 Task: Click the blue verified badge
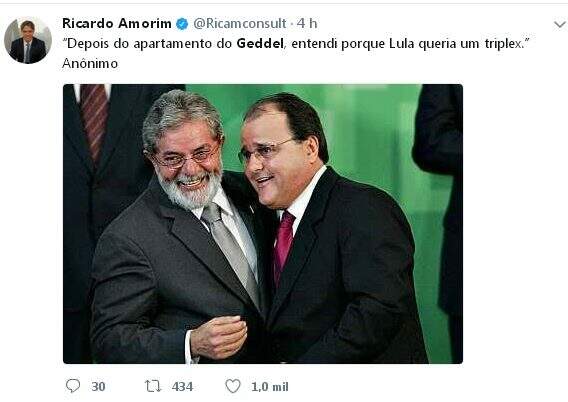click(x=182, y=24)
